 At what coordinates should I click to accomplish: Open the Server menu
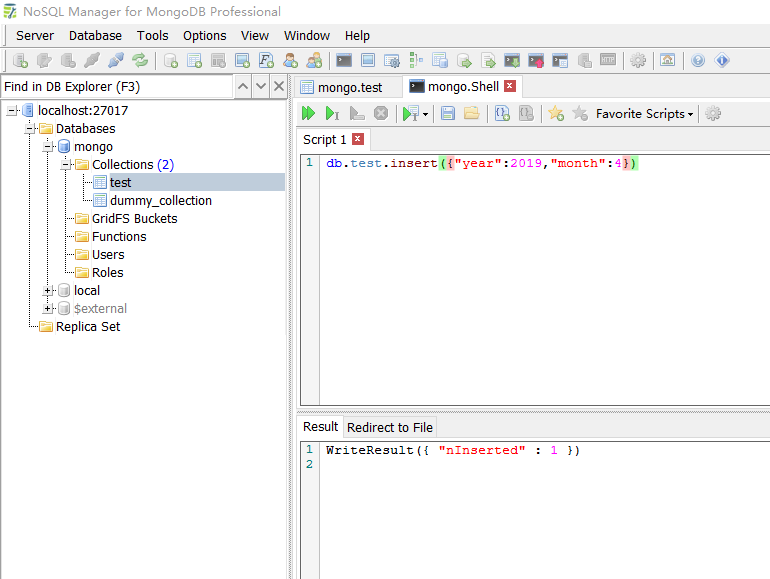(35, 36)
